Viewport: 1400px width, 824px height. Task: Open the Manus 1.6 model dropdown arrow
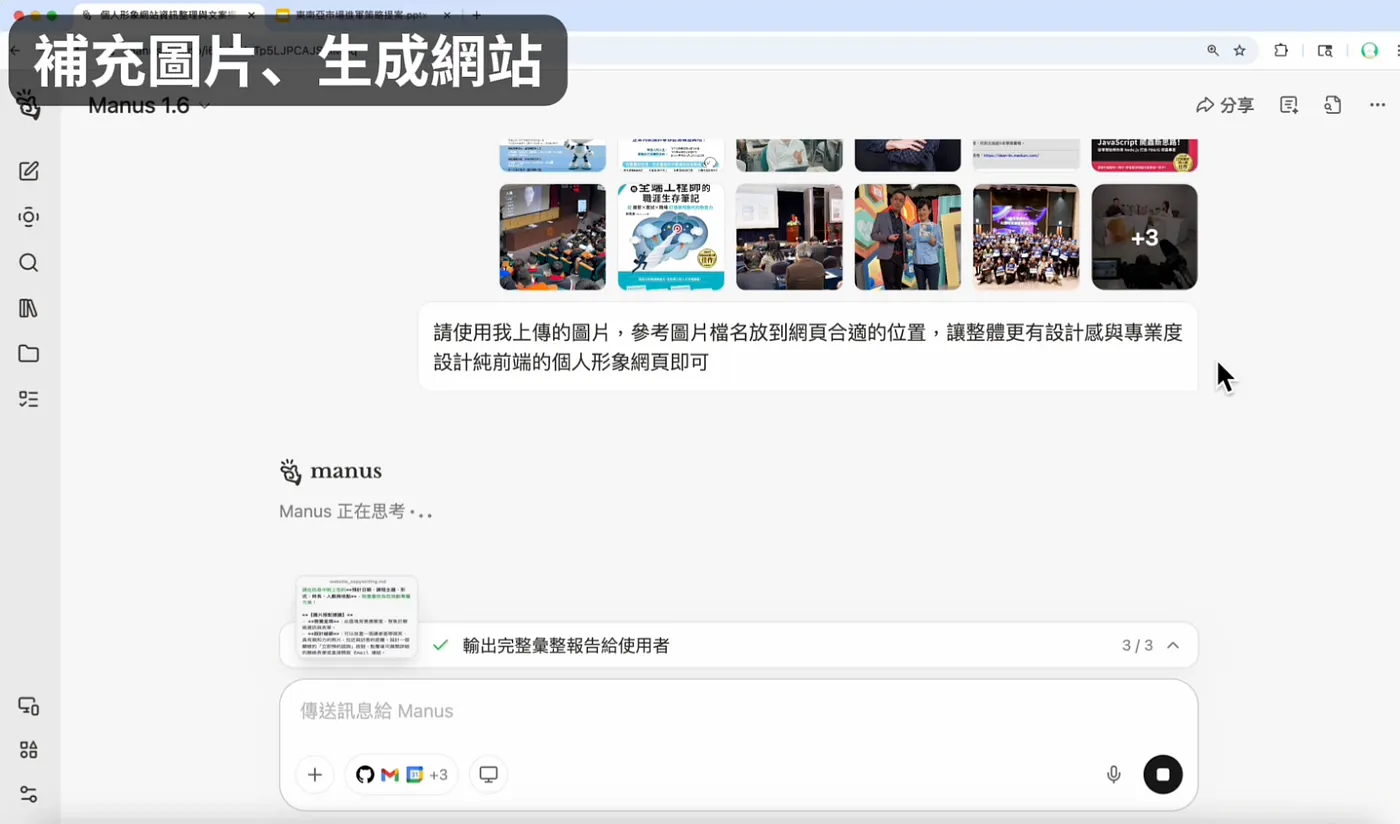(x=205, y=106)
